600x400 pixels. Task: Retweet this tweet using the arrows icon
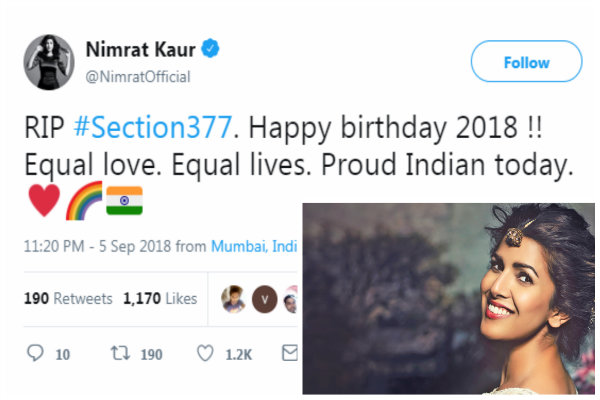(x=119, y=353)
